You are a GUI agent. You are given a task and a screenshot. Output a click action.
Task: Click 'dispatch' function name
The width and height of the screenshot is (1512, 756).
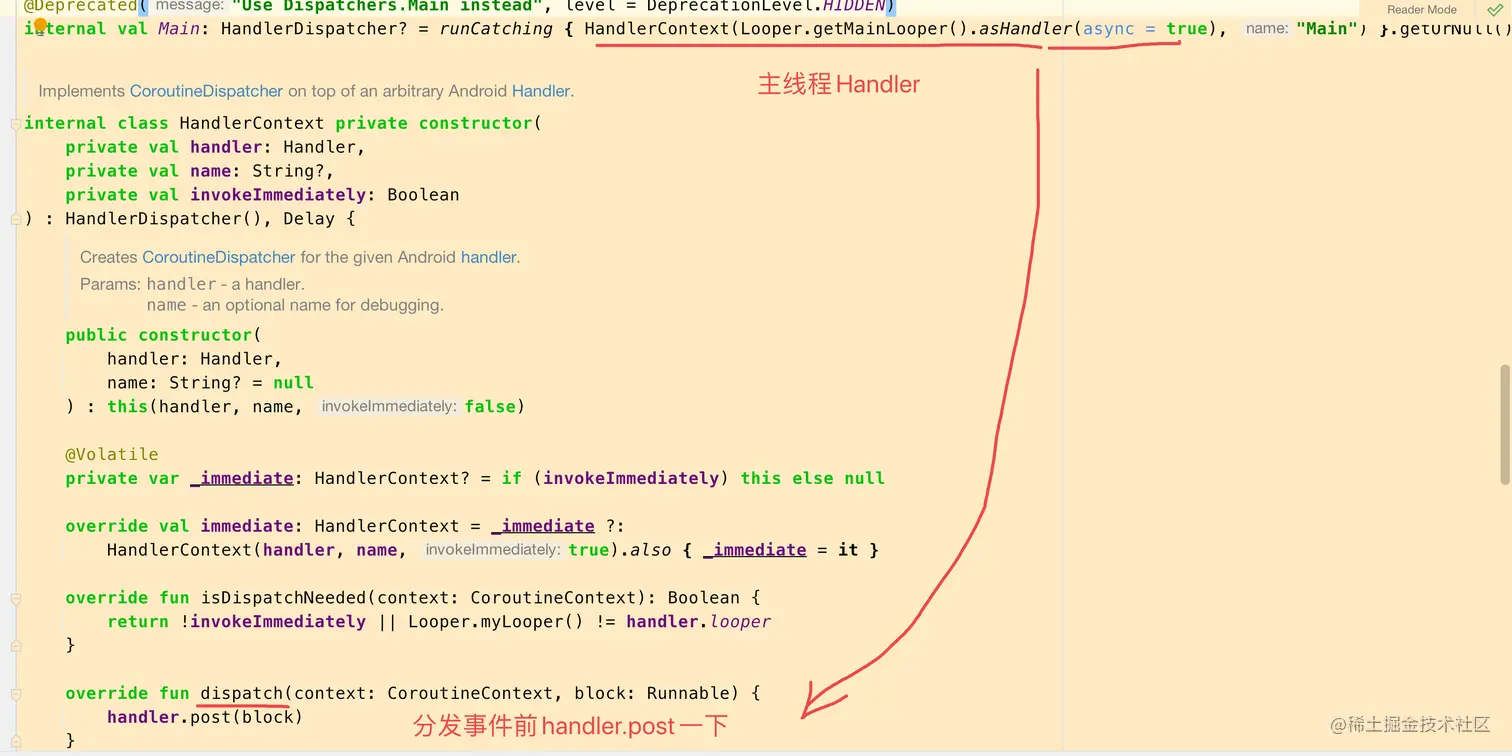[242, 694]
